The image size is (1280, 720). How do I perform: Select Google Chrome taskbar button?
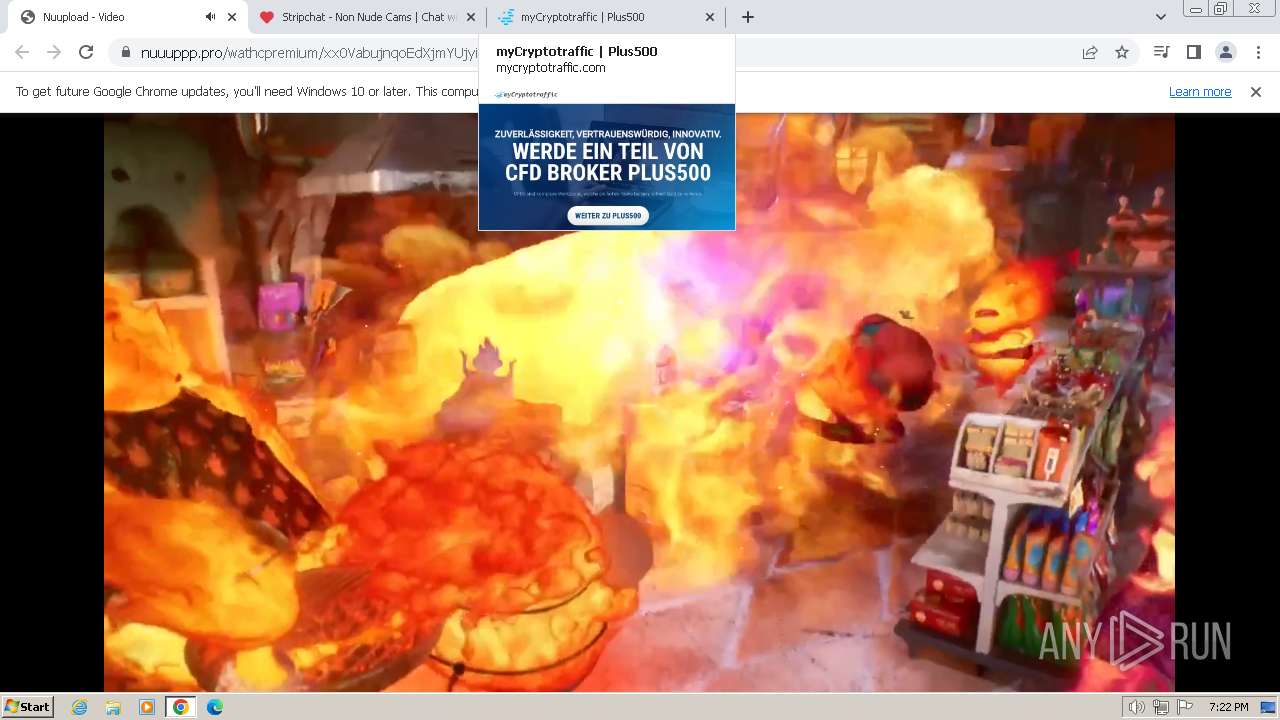[x=180, y=707]
